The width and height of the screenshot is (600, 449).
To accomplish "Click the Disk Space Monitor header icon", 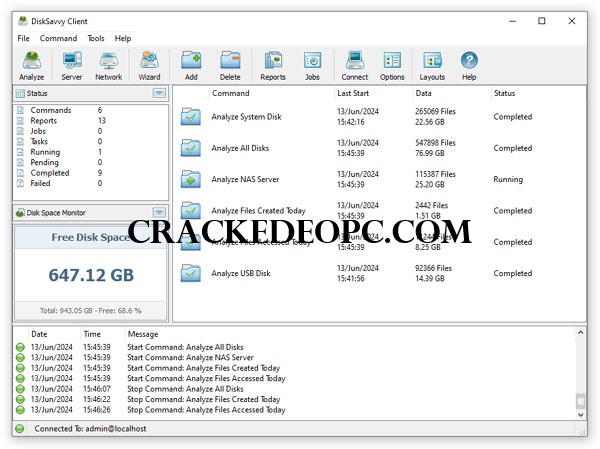I will pyautogui.click(x=20, y=212).
